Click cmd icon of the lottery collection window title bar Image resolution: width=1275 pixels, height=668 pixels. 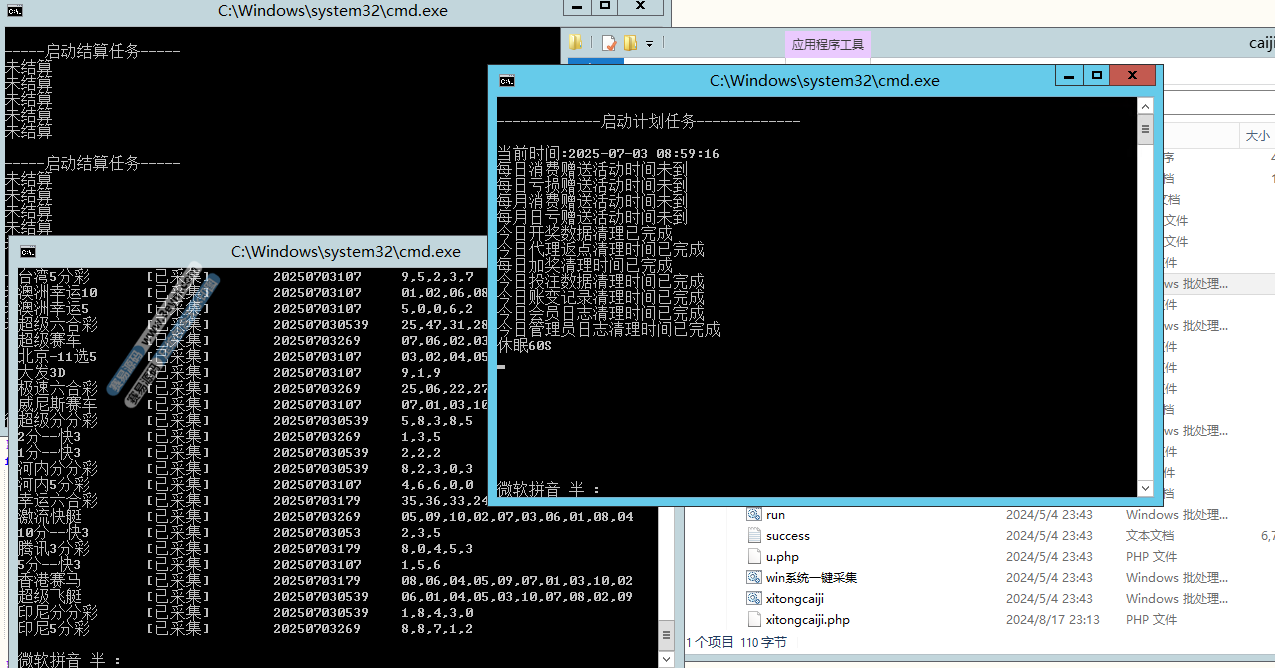point(28,252)
